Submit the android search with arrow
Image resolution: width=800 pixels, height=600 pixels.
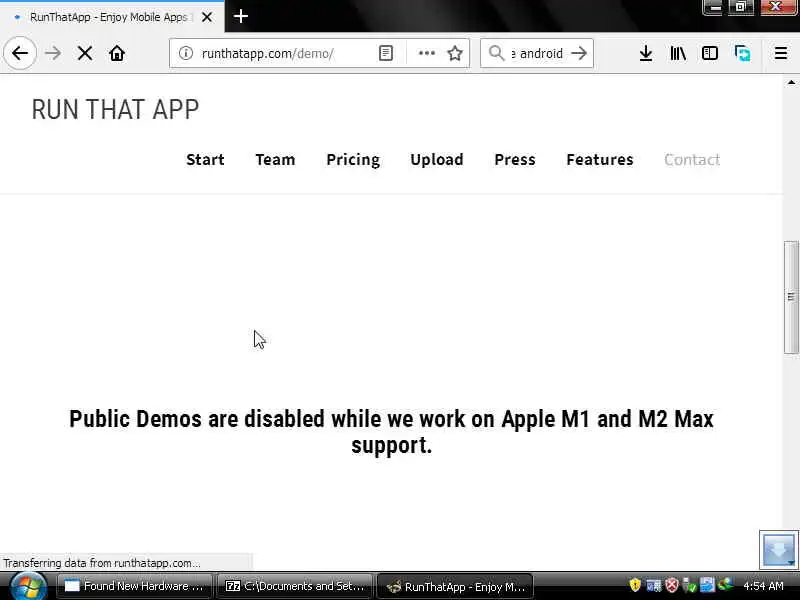click(579, 53)
